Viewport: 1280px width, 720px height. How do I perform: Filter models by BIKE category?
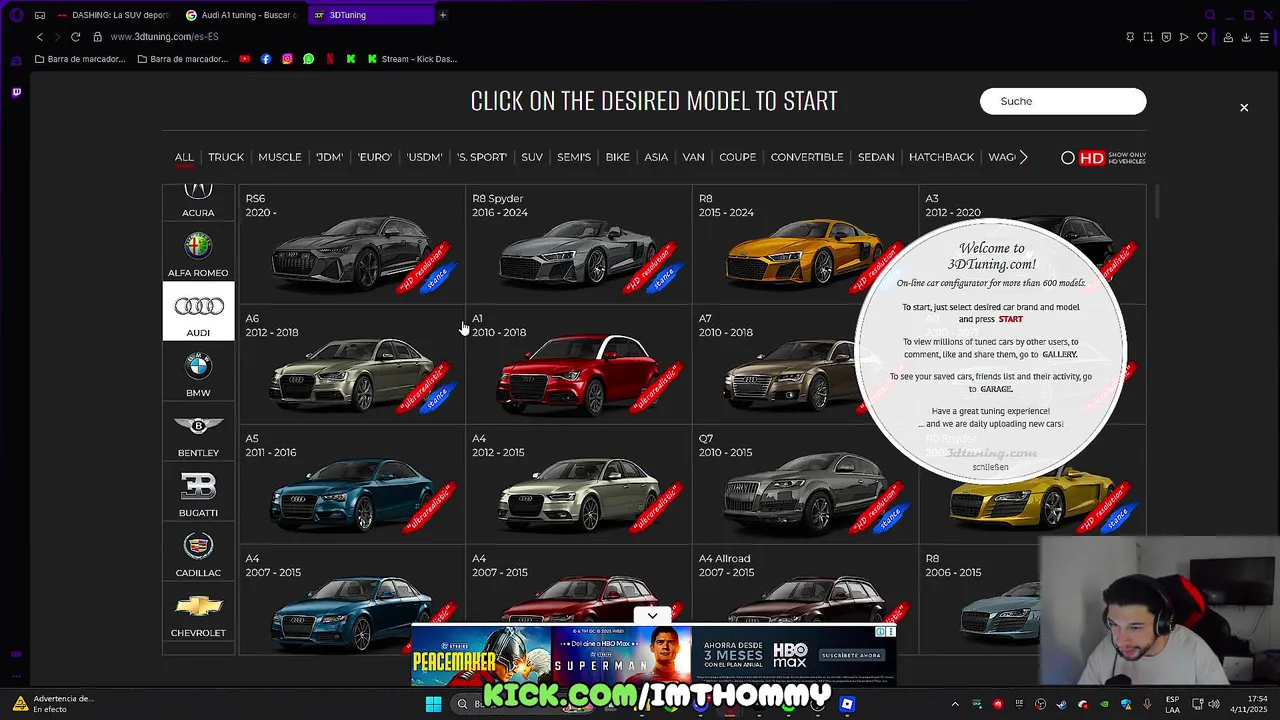pos(618,157)
